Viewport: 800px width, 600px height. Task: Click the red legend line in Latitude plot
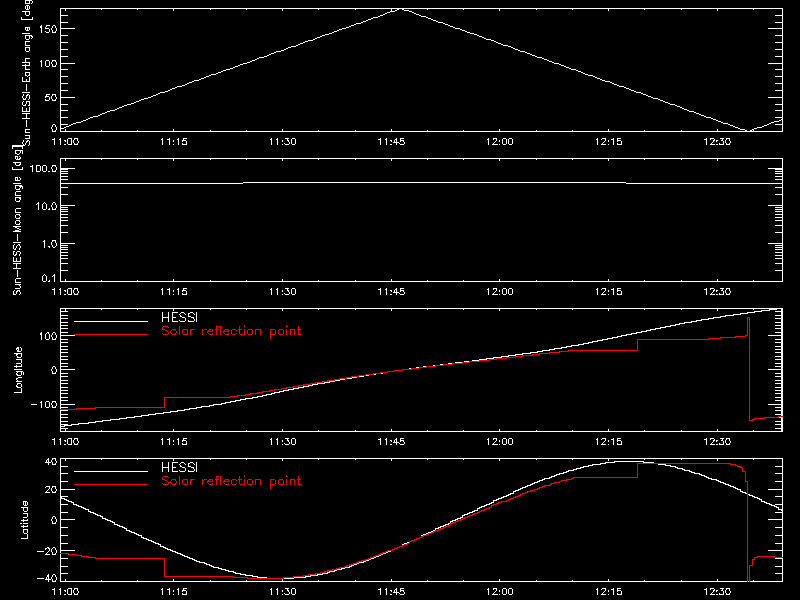pyautogui.click(x=111, y=485)
